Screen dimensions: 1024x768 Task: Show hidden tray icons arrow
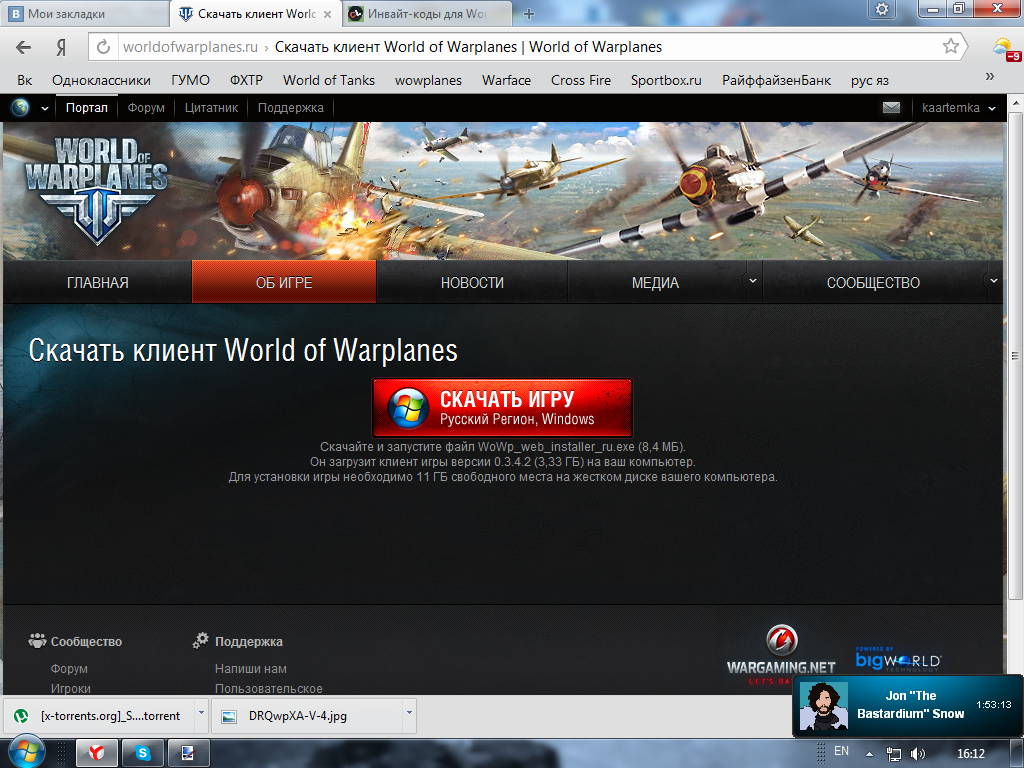coord(869,754)
